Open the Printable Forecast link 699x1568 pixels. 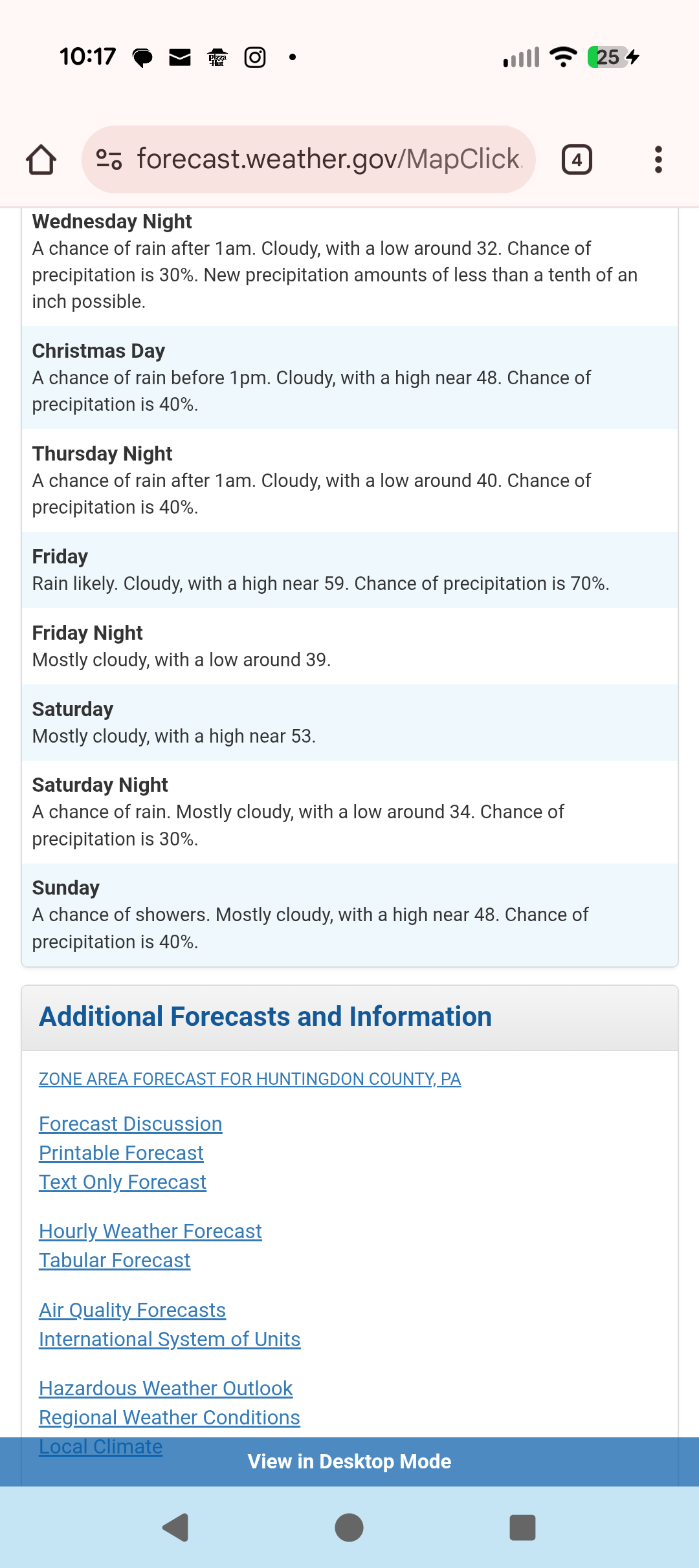click(x=121, y=1153)
